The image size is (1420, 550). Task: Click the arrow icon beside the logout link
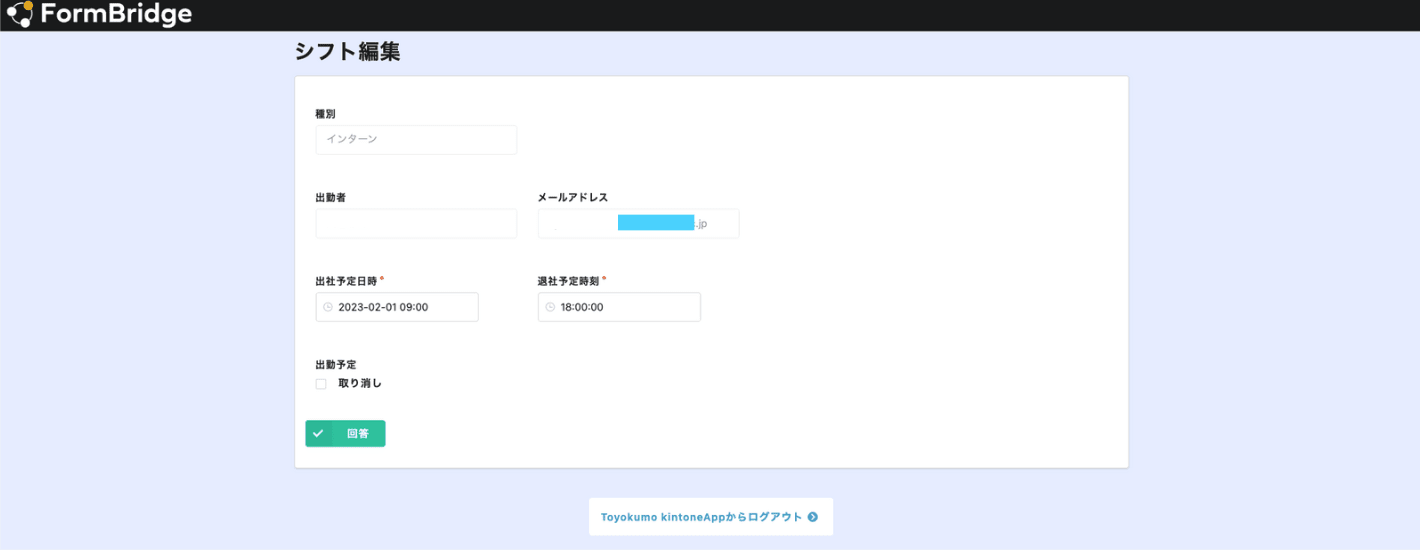[x=812, y=517]
